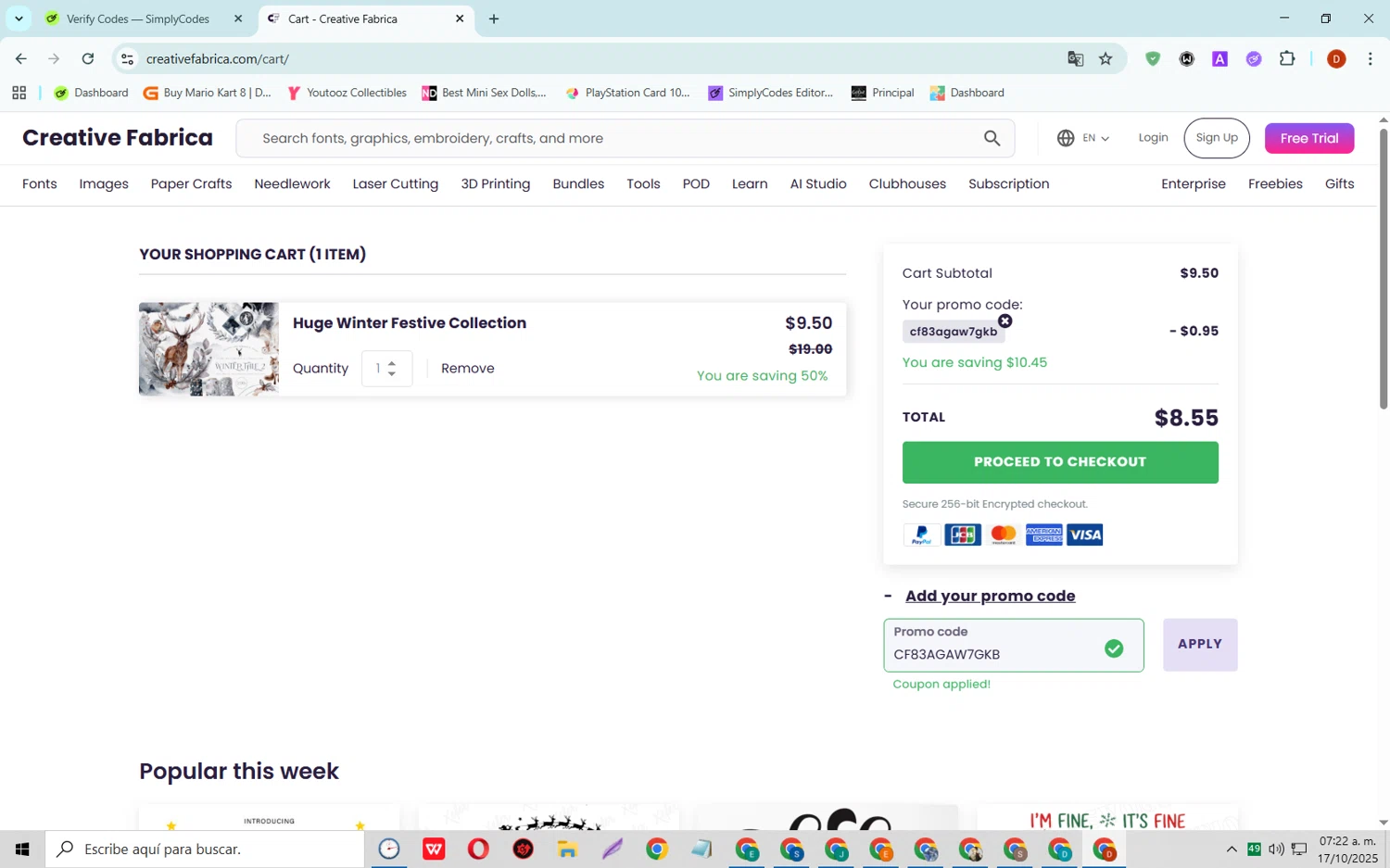Click the Creative Fabrica logo
This screenshot has width=1390, height=868.
click(118, 138)
